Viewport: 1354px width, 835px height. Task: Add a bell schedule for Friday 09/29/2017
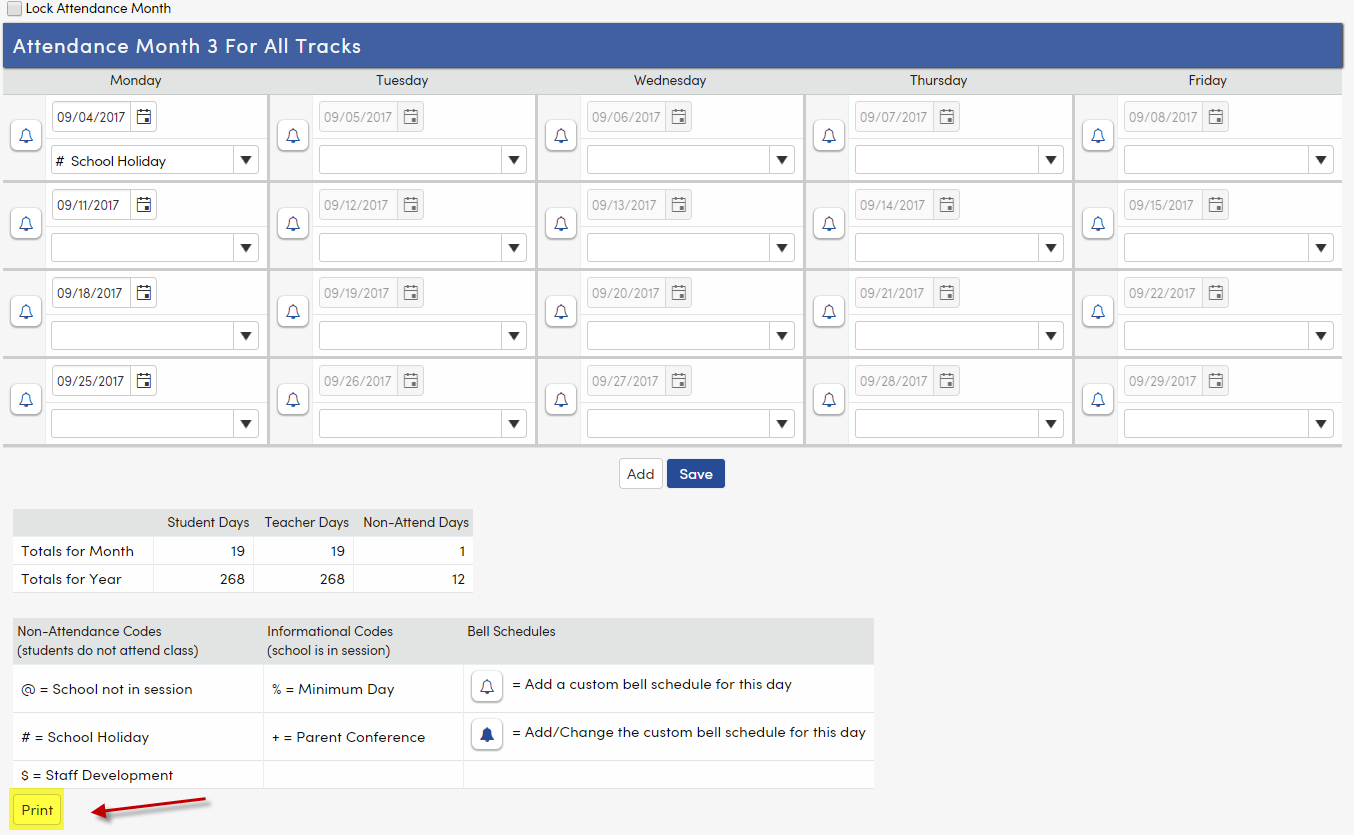[x=1097, y=399]
